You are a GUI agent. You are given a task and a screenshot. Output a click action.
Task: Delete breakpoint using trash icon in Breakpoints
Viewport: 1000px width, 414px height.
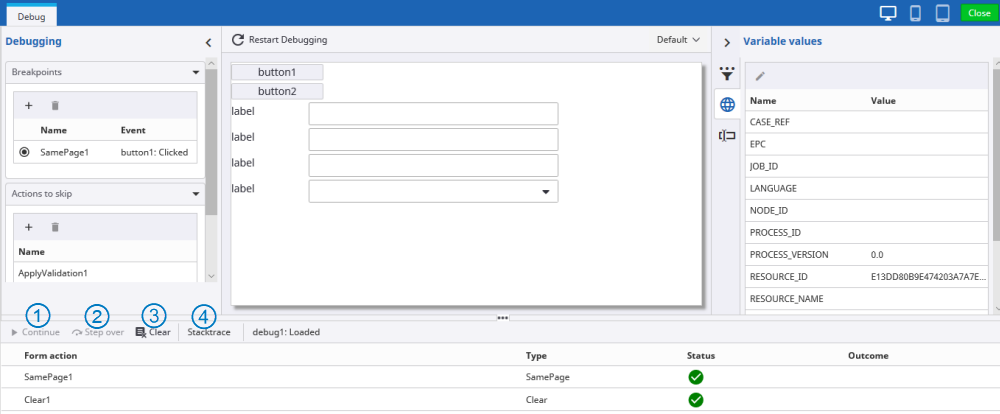coord(55,105)
